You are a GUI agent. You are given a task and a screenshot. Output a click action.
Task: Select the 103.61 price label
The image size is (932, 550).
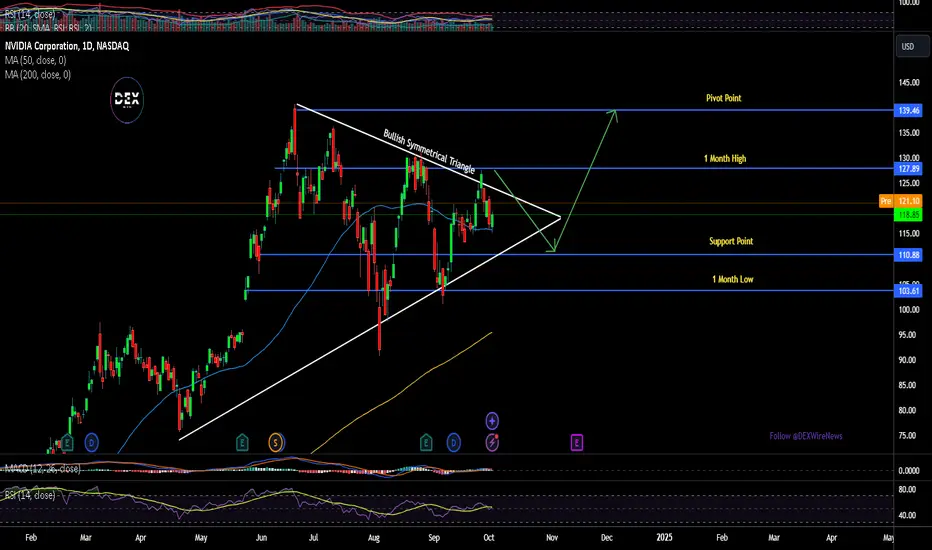pos(909,291)
